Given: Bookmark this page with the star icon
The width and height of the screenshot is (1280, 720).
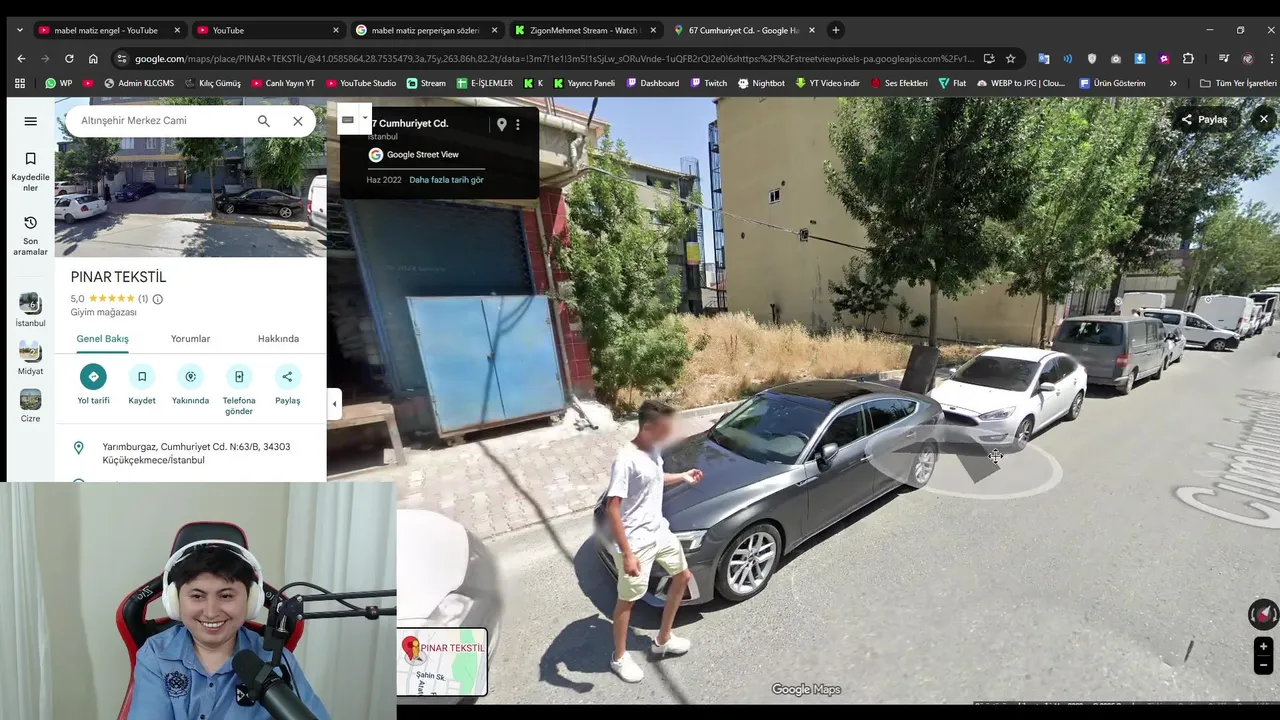Looking at the screenshot, I should pos(1010,58).
